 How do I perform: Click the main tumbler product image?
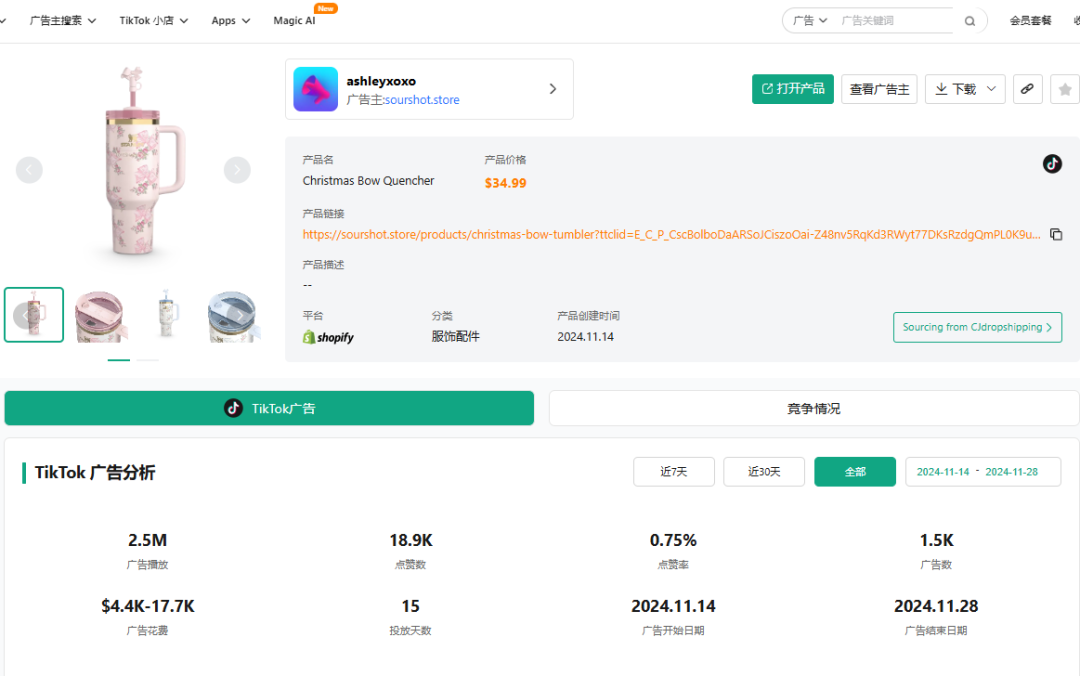143,164
